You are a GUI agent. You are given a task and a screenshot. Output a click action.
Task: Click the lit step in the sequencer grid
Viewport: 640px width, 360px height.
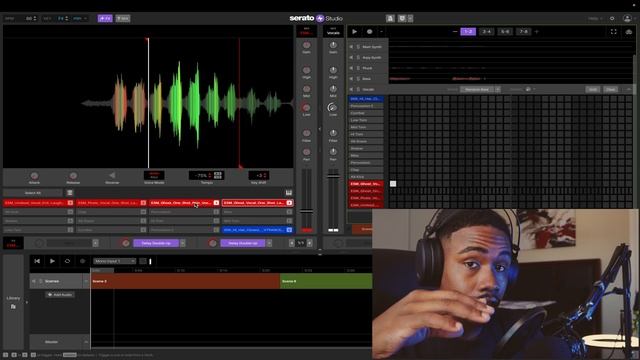393,184
